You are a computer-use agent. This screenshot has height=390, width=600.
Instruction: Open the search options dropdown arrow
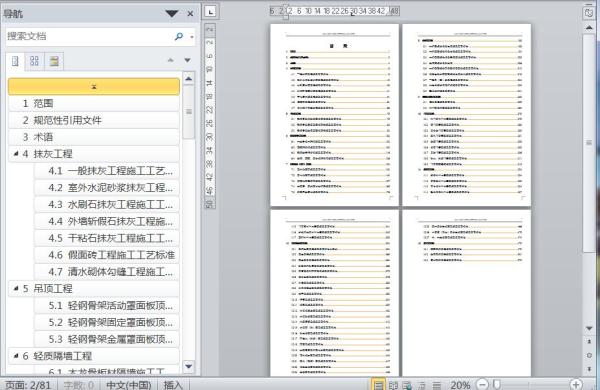(x=192, y=37)
